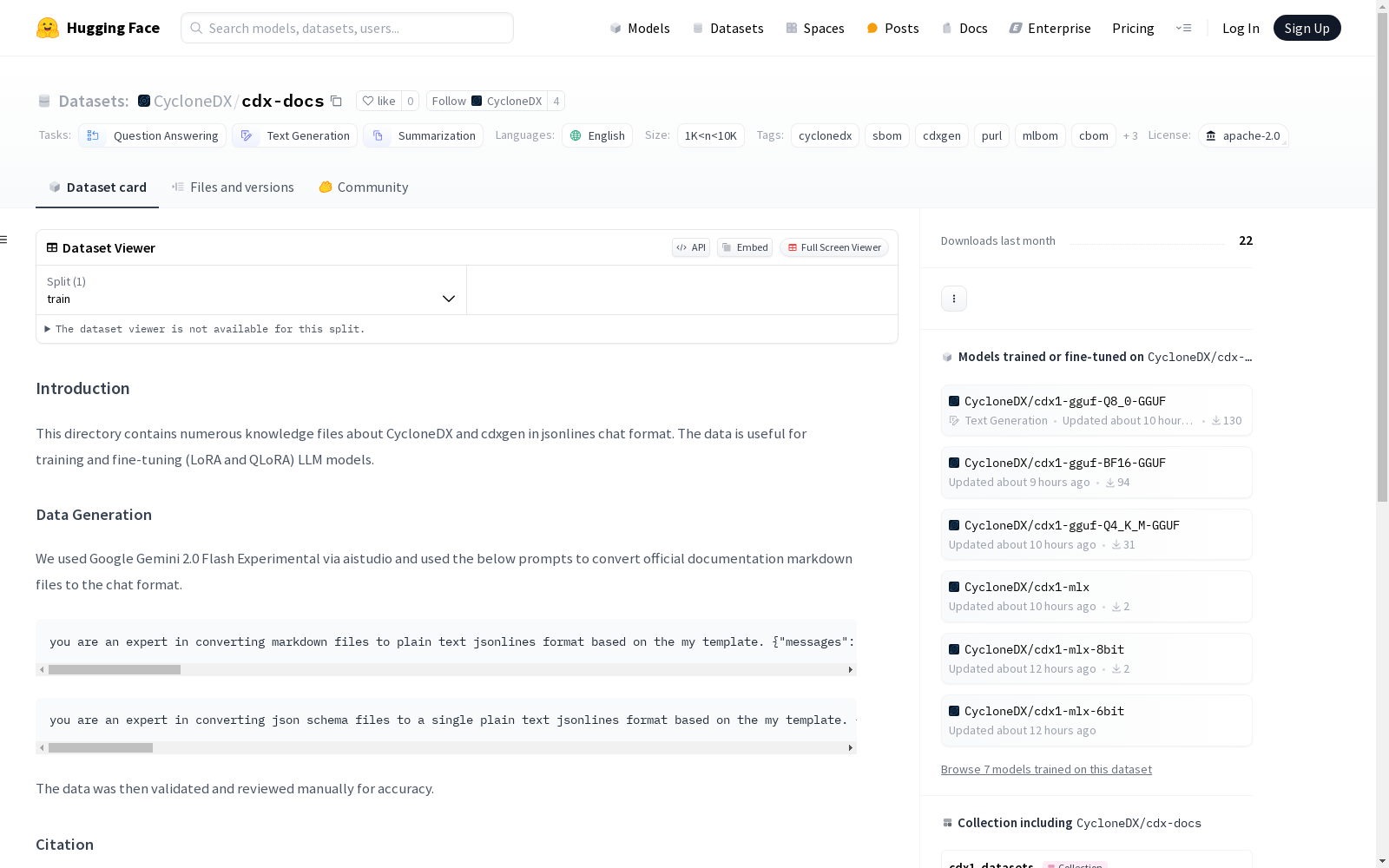
Task: Click the table of contents icon at left edge
Action: point(4,240)
